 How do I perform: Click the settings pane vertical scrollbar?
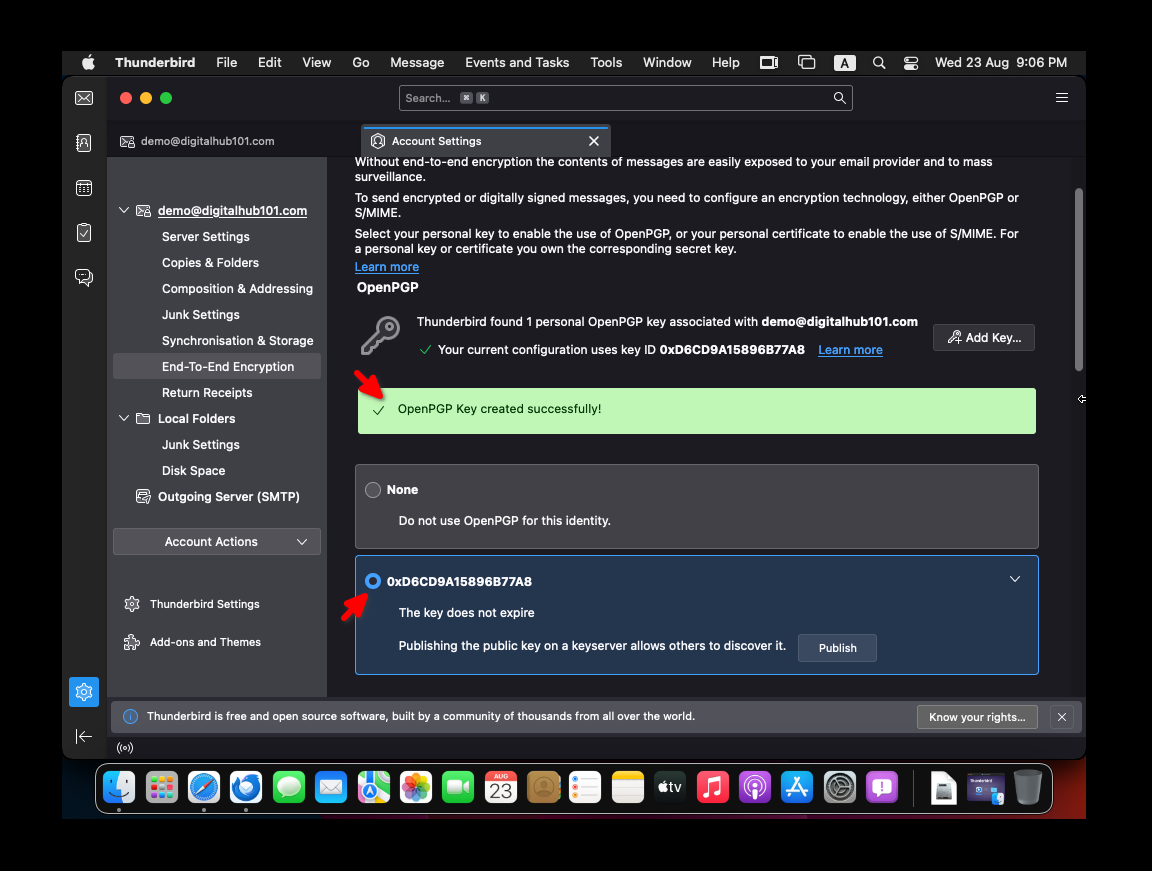click(1079, 280)
